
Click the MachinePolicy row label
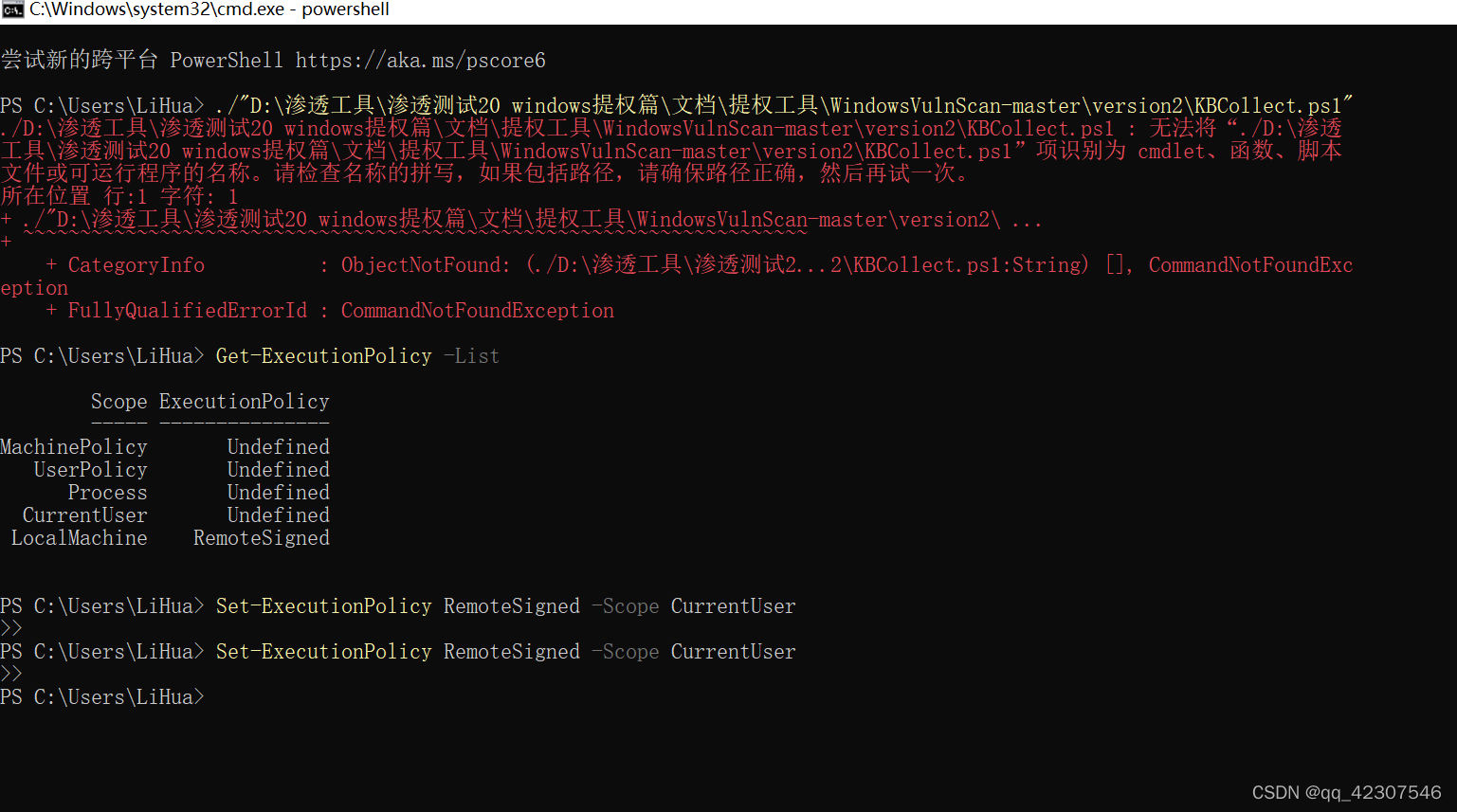[74, 447]
